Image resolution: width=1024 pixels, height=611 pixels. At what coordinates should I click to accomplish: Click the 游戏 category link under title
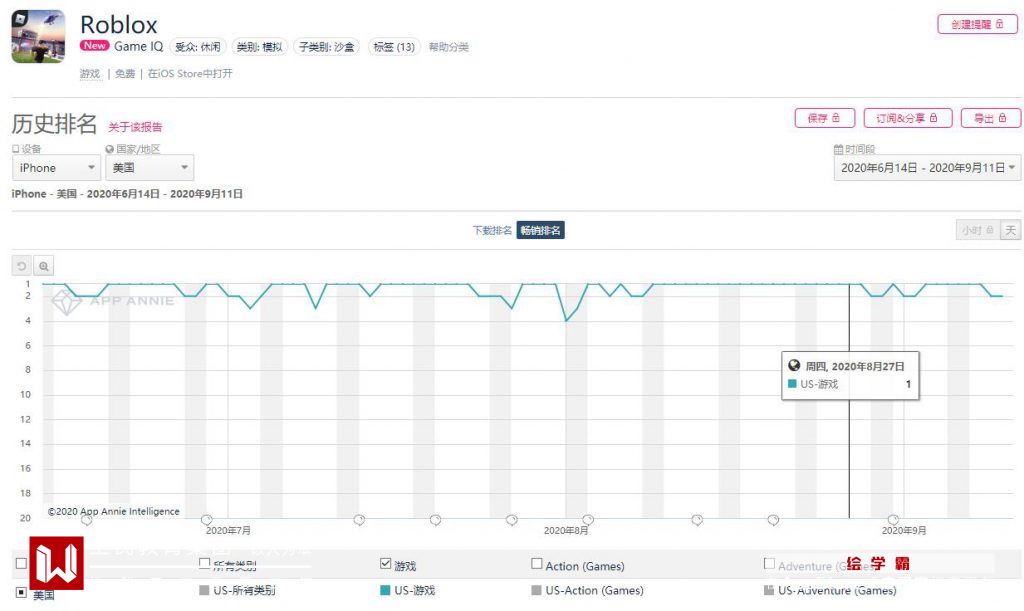pos(90,74)
